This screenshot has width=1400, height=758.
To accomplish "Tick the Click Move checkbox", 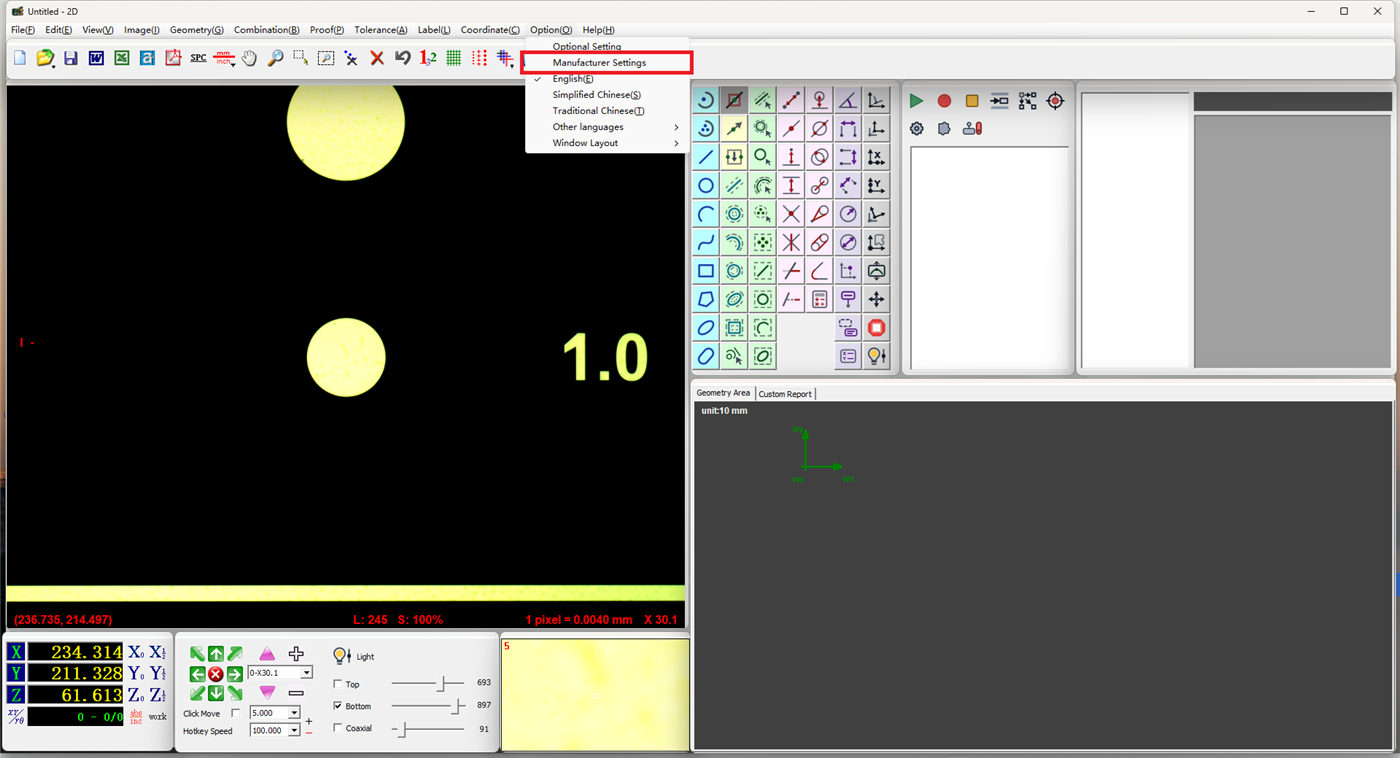I will [x=236, y=713].
